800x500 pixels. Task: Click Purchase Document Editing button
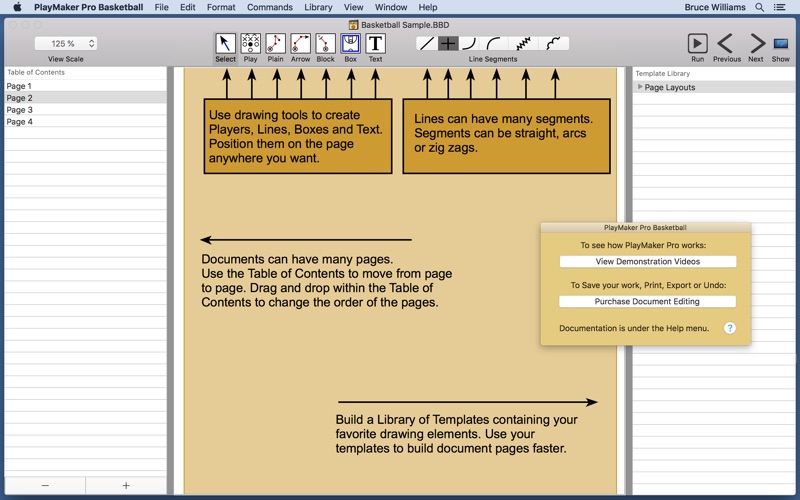[x=647, y=302]
